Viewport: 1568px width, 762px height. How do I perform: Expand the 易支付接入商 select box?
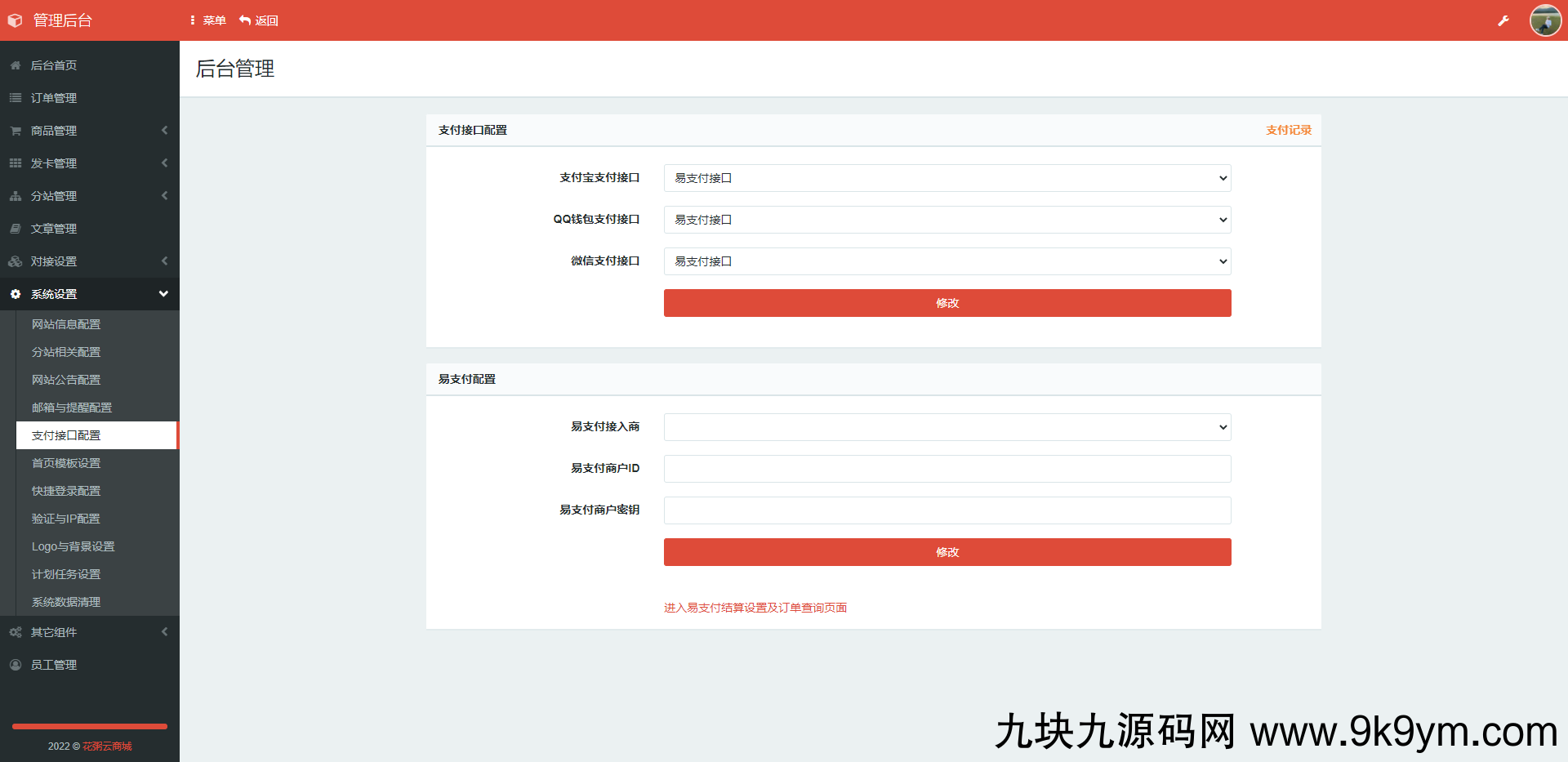pyautogui.click(x=947, y=427)
